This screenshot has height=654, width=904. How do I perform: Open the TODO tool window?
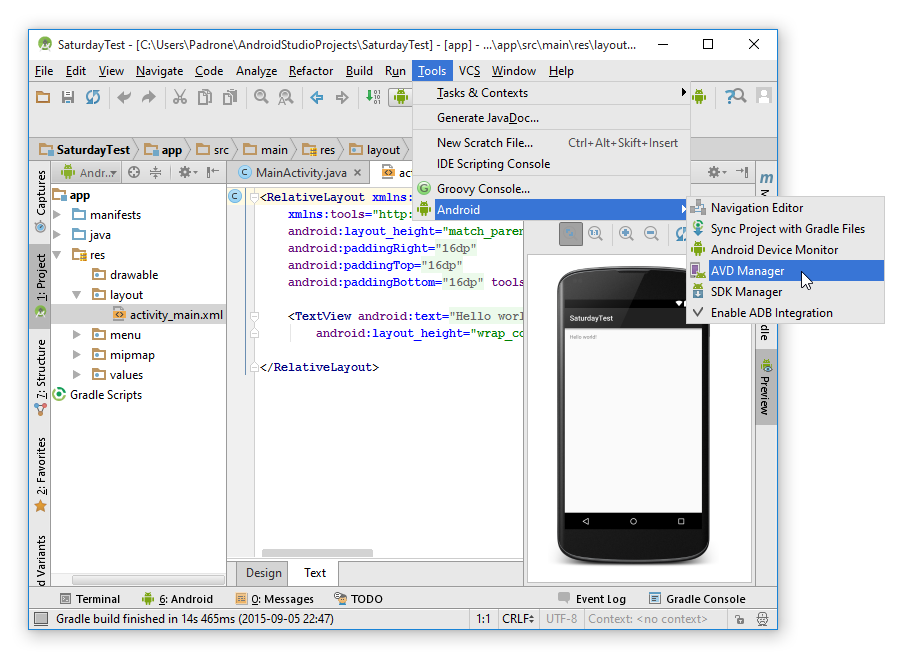tap(358, 599)
